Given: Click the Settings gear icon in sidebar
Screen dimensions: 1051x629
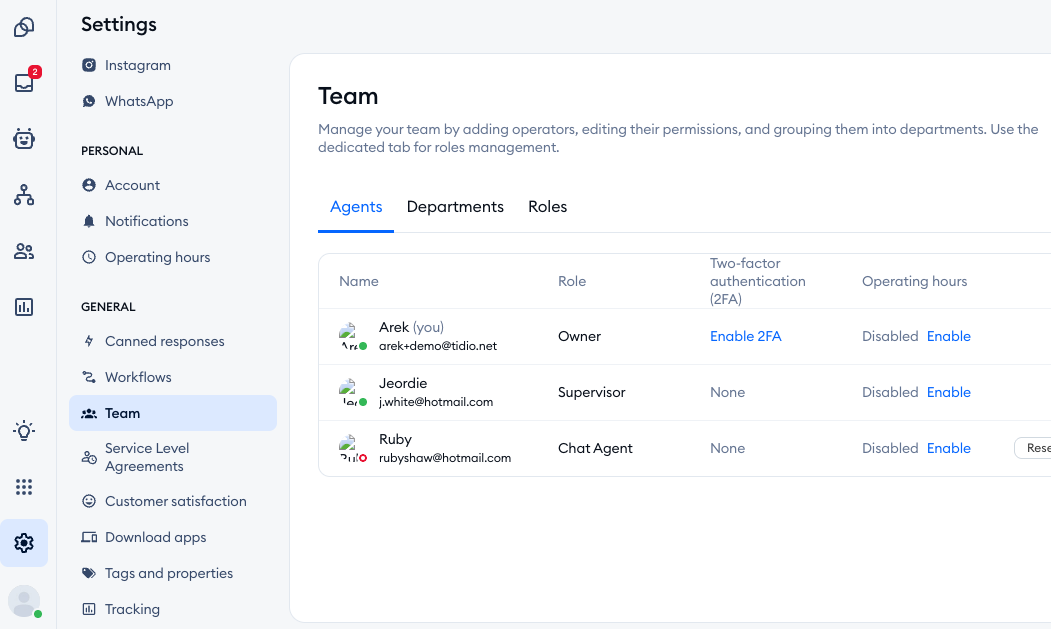Looking at the screenshot, I should (x=24, y=543).
